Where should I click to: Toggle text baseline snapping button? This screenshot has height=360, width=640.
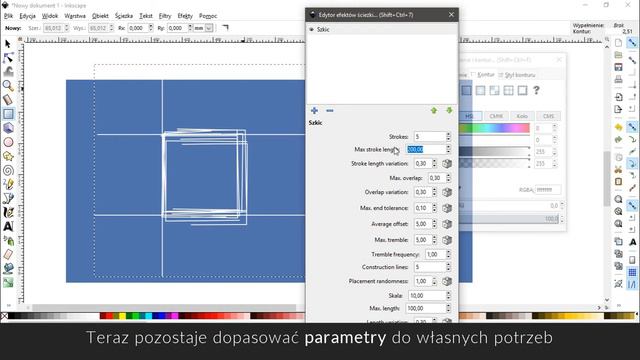[x=632, y=242]
